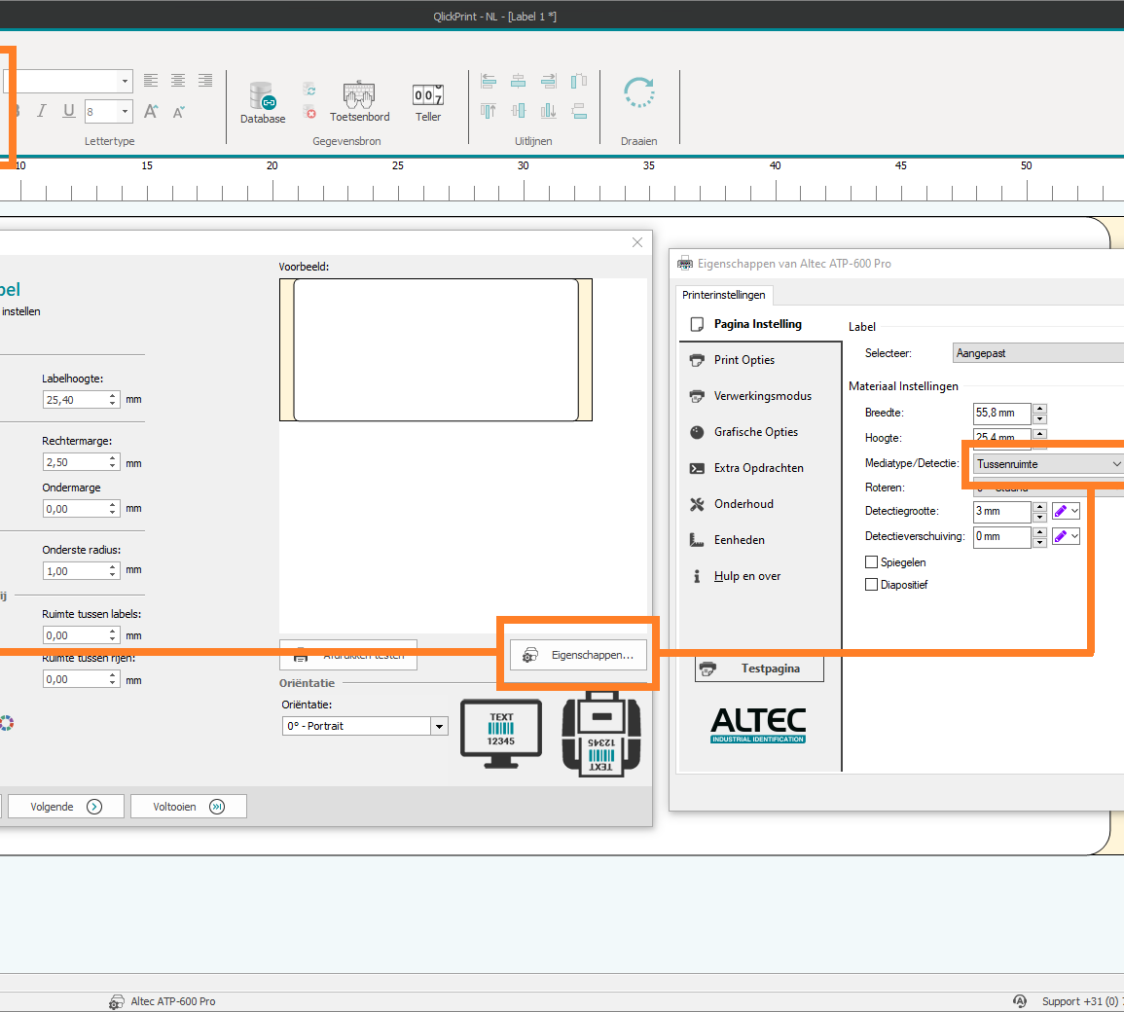Click the Volgende button
1124x1012 pixels.
tap(66, 806)
